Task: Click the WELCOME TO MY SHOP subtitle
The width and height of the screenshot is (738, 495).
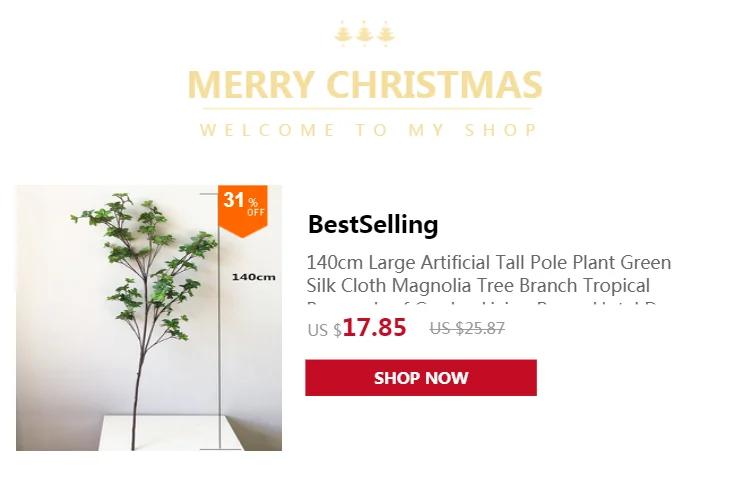Action: coord(368,130)
